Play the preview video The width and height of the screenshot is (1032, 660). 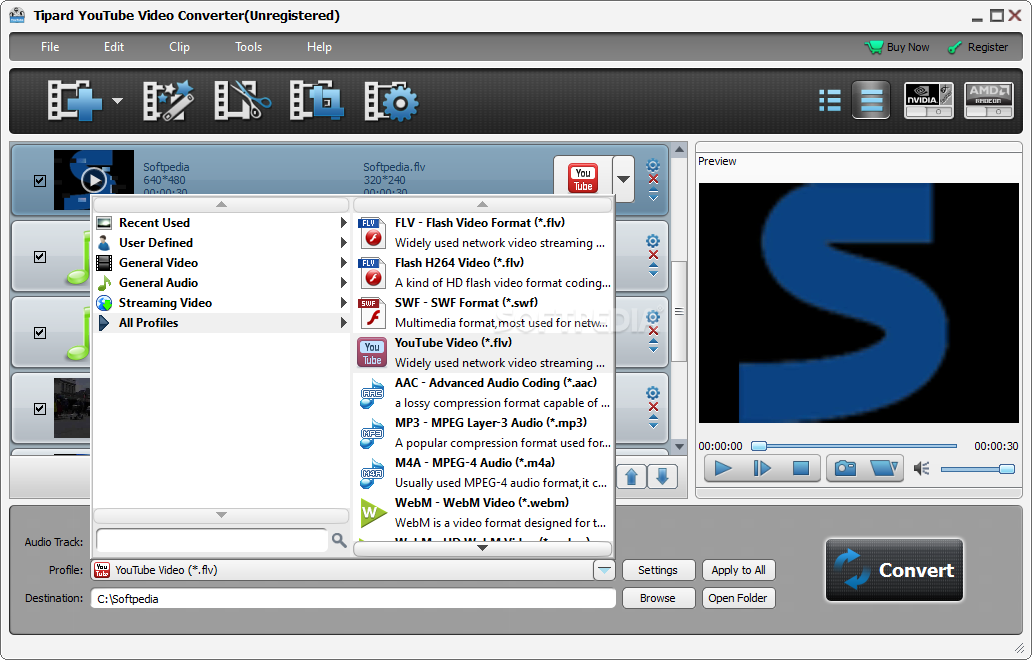[x=723, y=469]
